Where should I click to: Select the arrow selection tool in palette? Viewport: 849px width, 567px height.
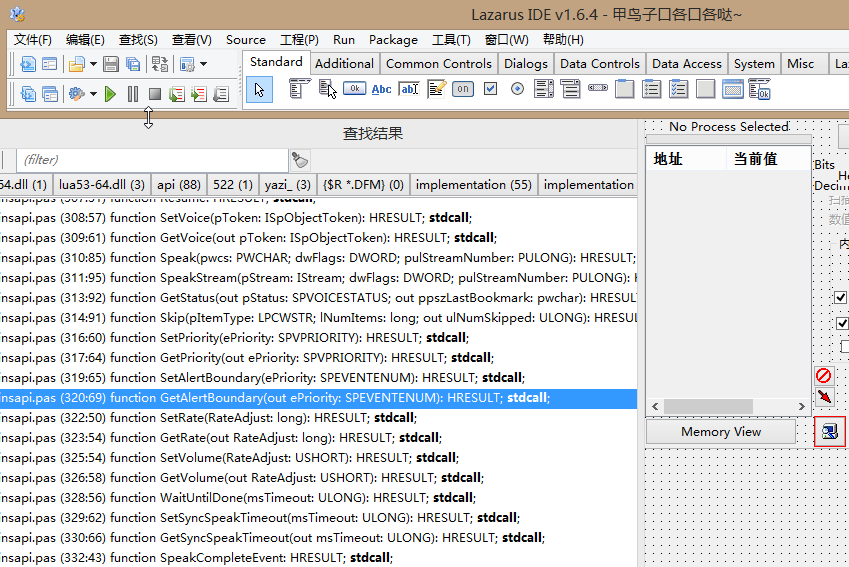[x=259, y=89]
